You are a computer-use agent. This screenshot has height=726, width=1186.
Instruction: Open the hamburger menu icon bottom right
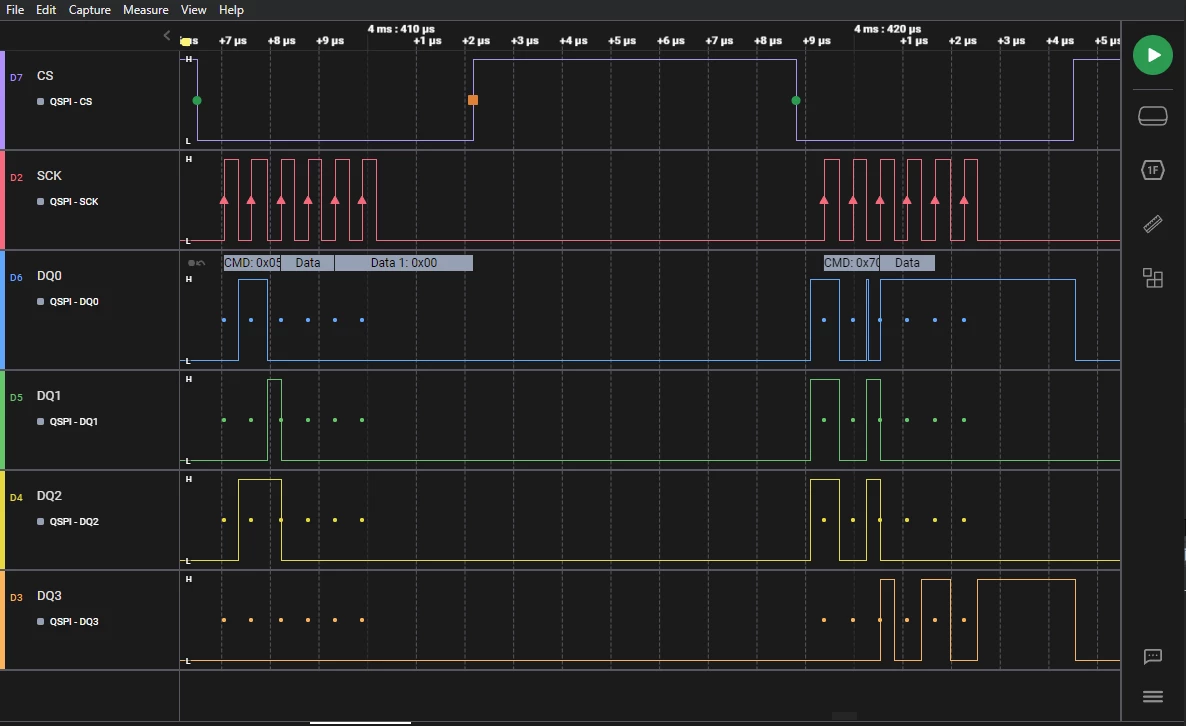coord(1152,697)
